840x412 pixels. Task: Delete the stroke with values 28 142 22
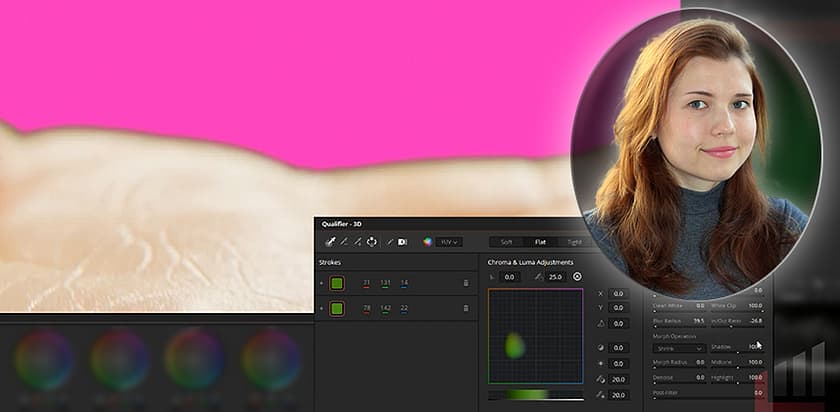(x=466, y=309)
